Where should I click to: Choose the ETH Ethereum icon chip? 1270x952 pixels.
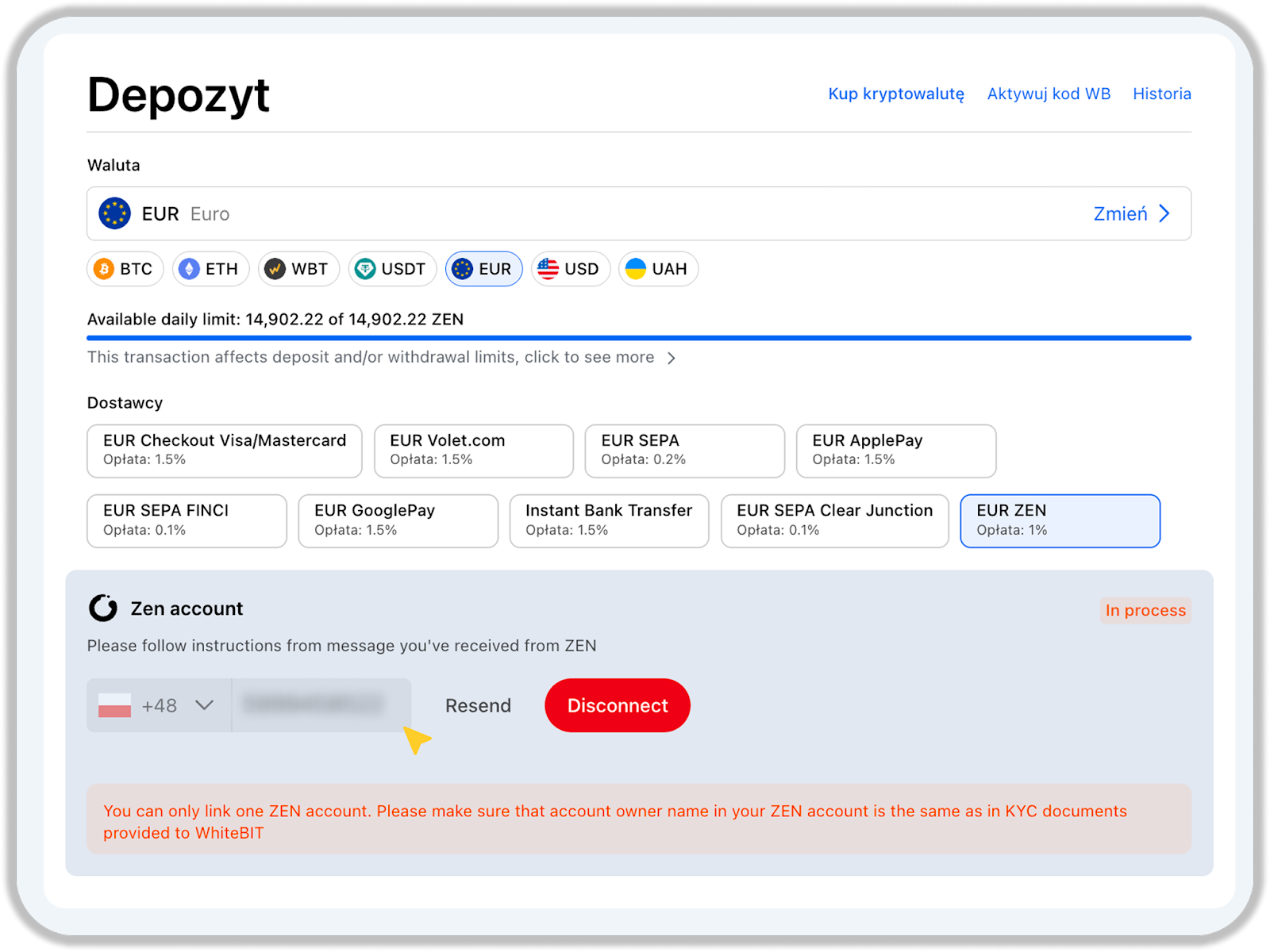pos(189,269)
